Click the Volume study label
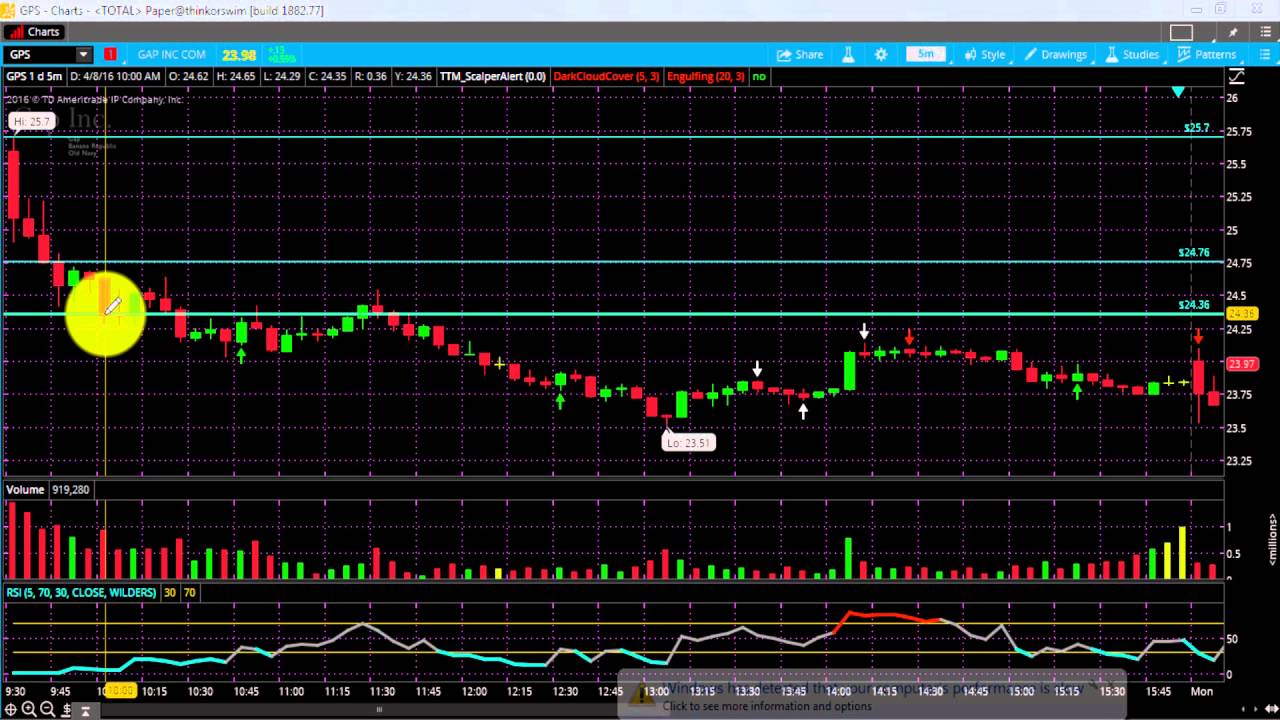The image size is (1280, 720). pos(25,489)
